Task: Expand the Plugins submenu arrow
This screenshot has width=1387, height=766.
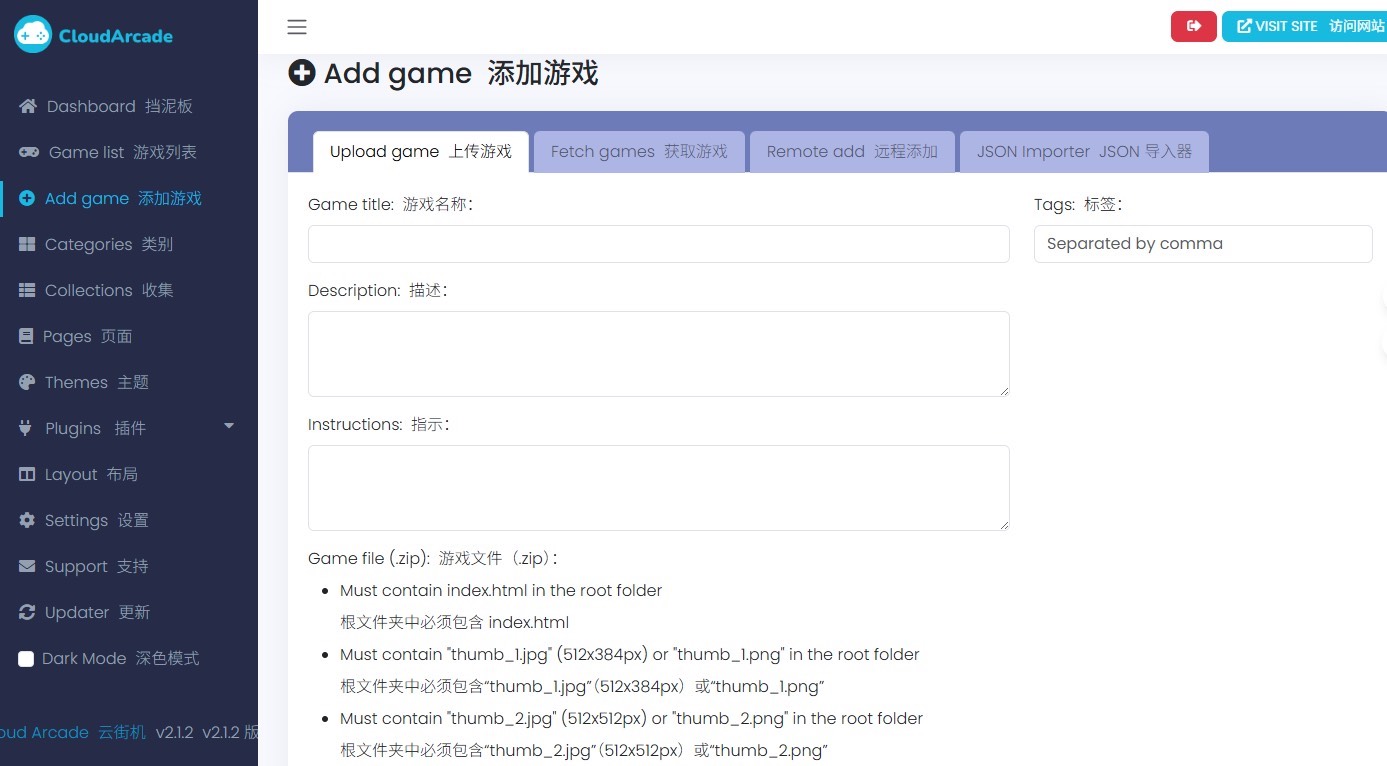Action: [x=229, y=426]
